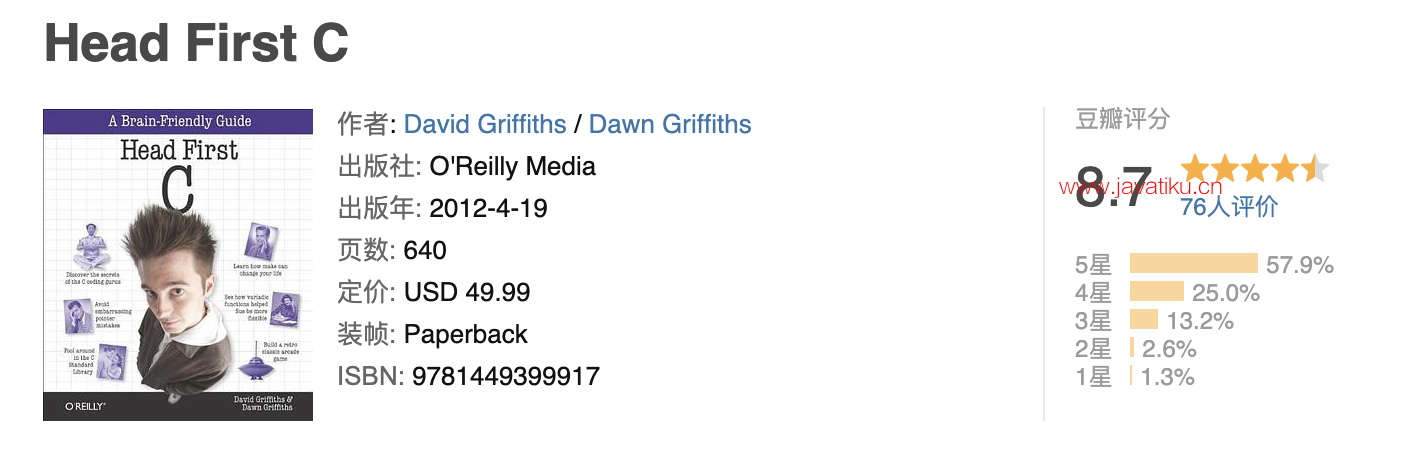1410x462 pixels.
Task: Click the USD 49.99 price
Action: tap(467, 292)
